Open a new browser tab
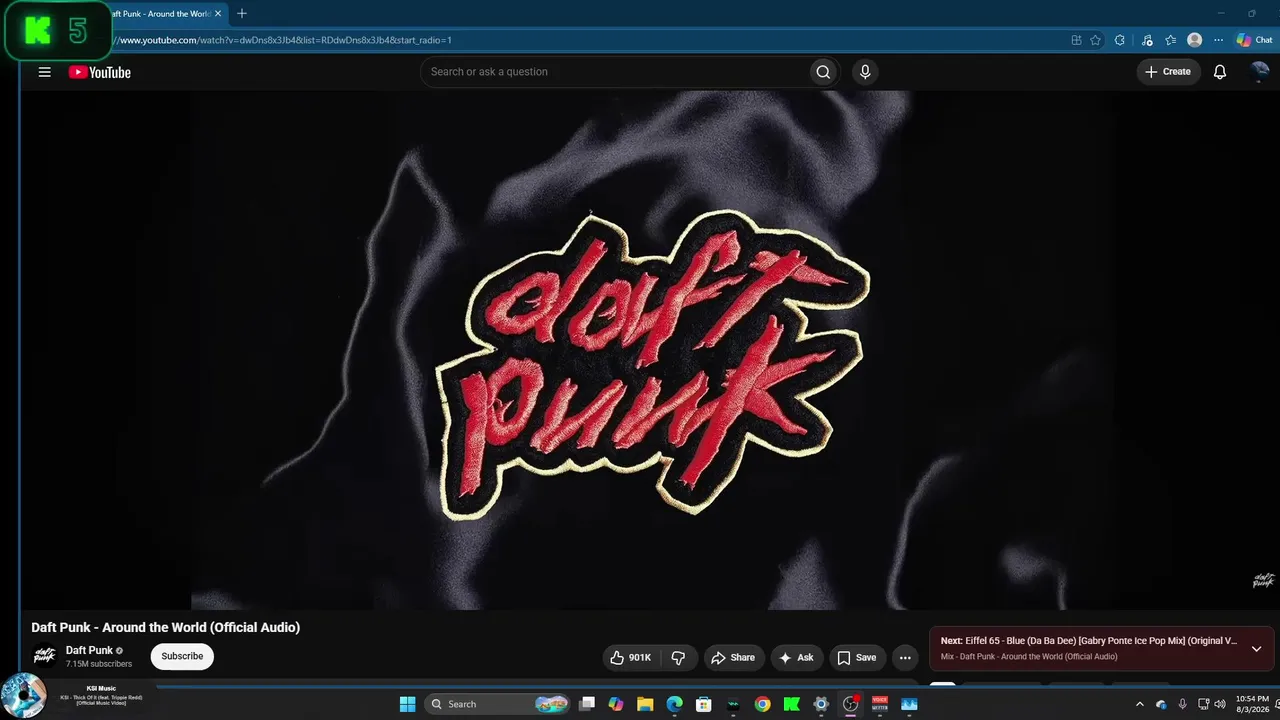Viewport: 1280px width, 720px height. coord(241,14)
